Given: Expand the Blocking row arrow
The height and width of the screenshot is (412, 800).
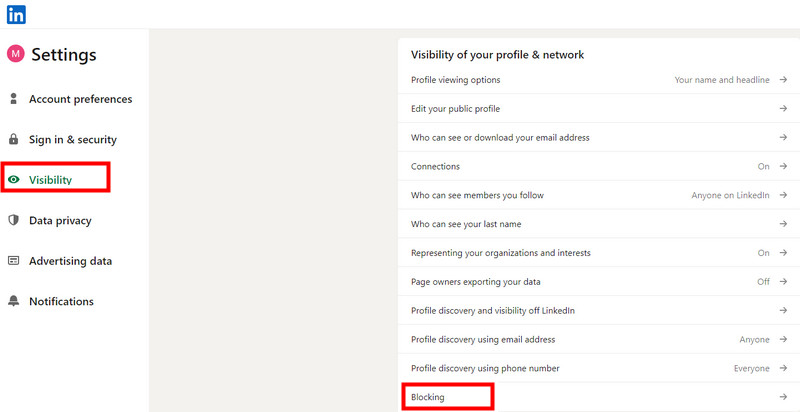Looking at the screenshot, I should coord(783,398).
